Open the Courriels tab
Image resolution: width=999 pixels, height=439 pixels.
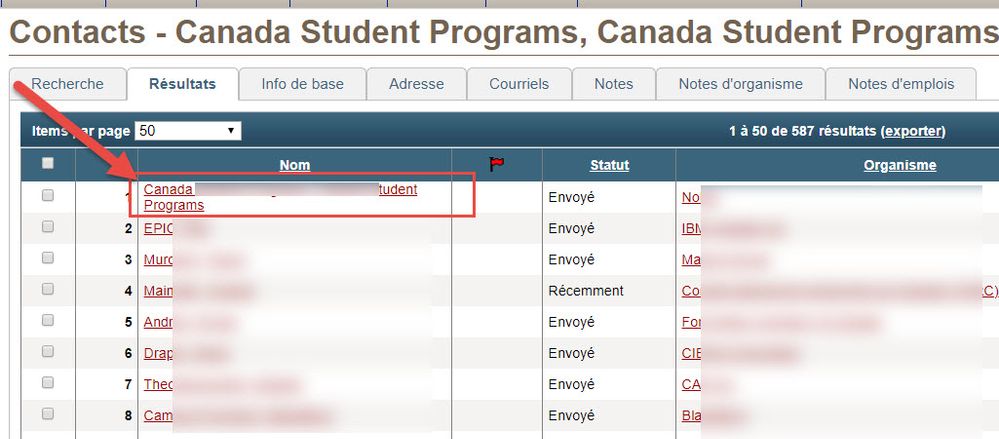point(519,84)
